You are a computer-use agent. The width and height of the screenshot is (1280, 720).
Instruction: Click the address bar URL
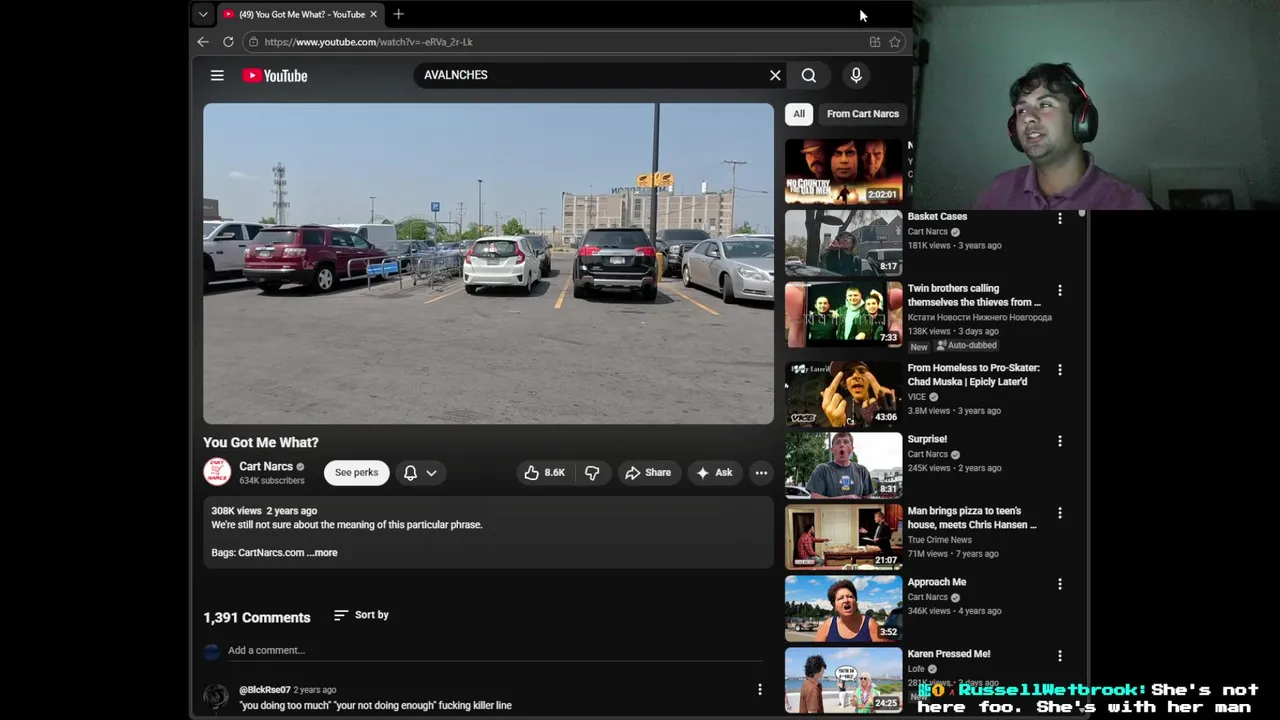click(368, 42)
